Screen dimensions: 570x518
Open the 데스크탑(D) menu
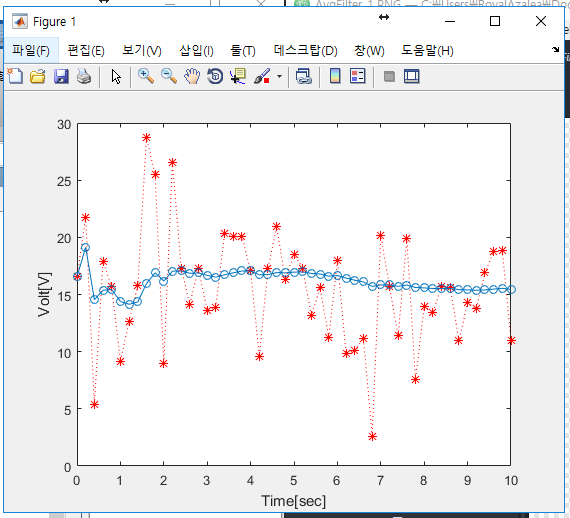[x=305, y=51]
